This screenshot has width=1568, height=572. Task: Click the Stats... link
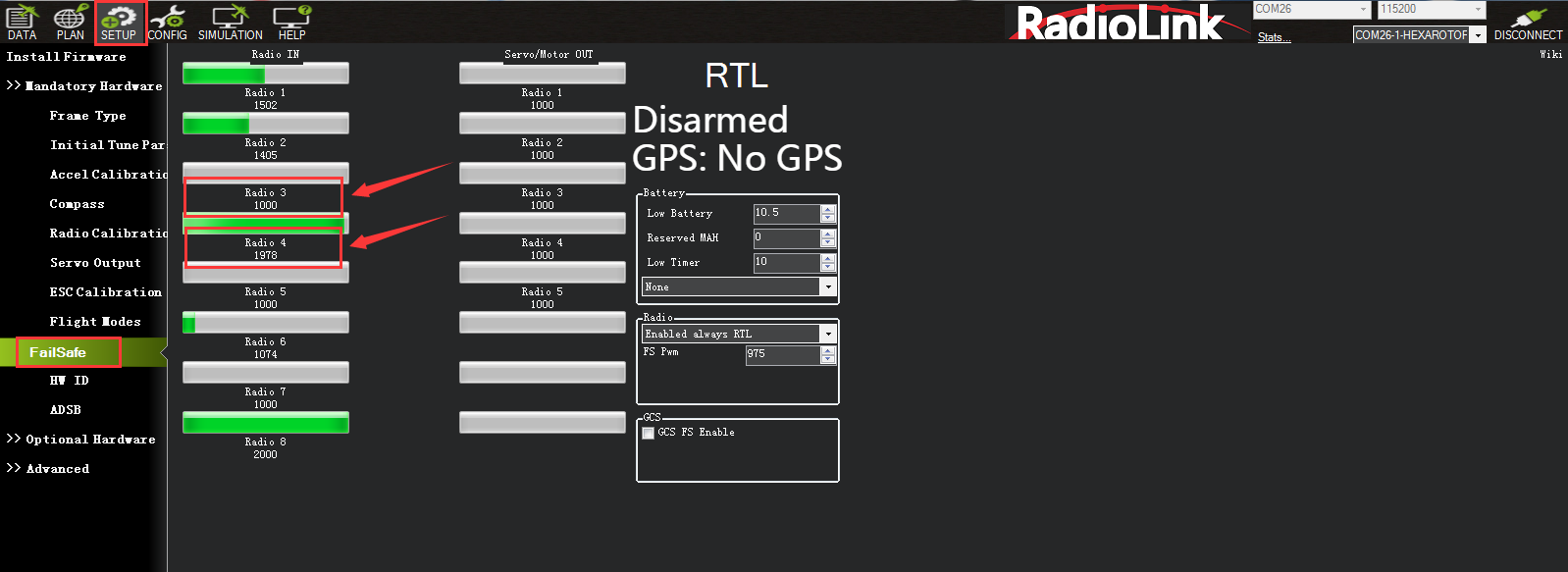[x=1274, y=37]
